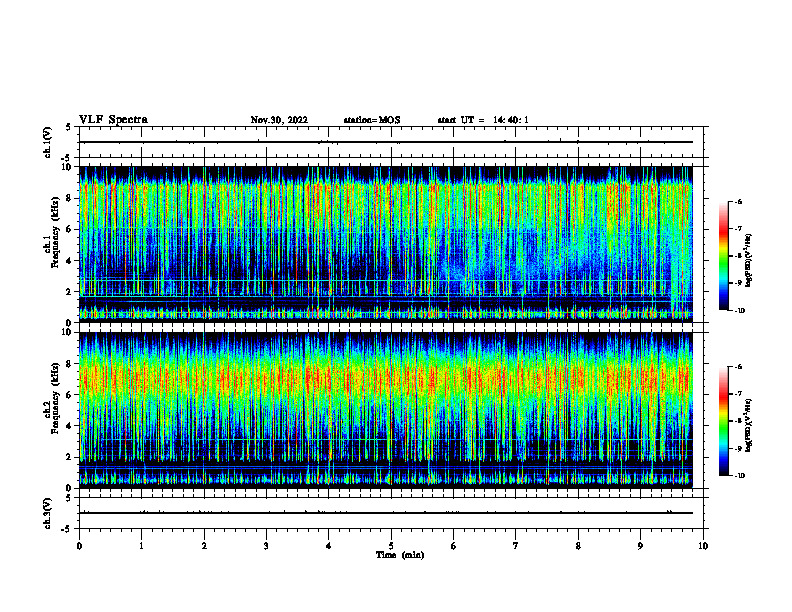
Task: Select the "start UT = 14:40: 1" text
Action: (x=483, y=120)
